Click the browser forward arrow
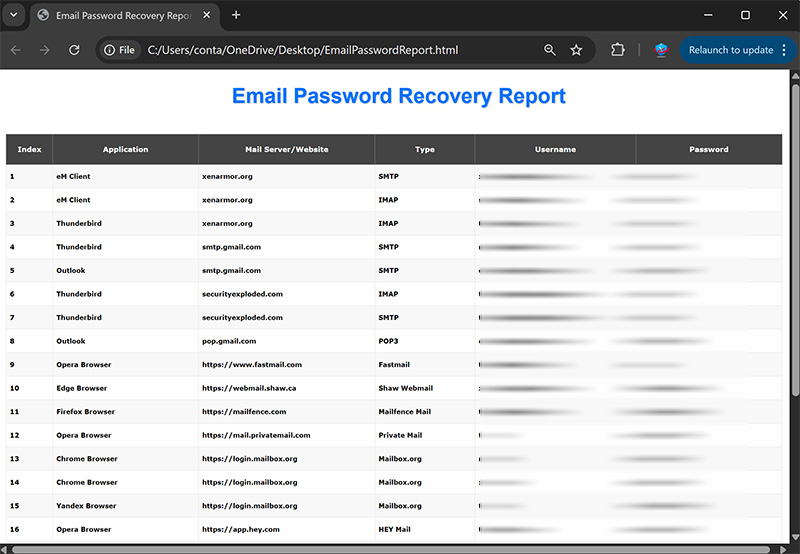The width and height of the screenshot is (800, 554). click(x=45, y=50)
